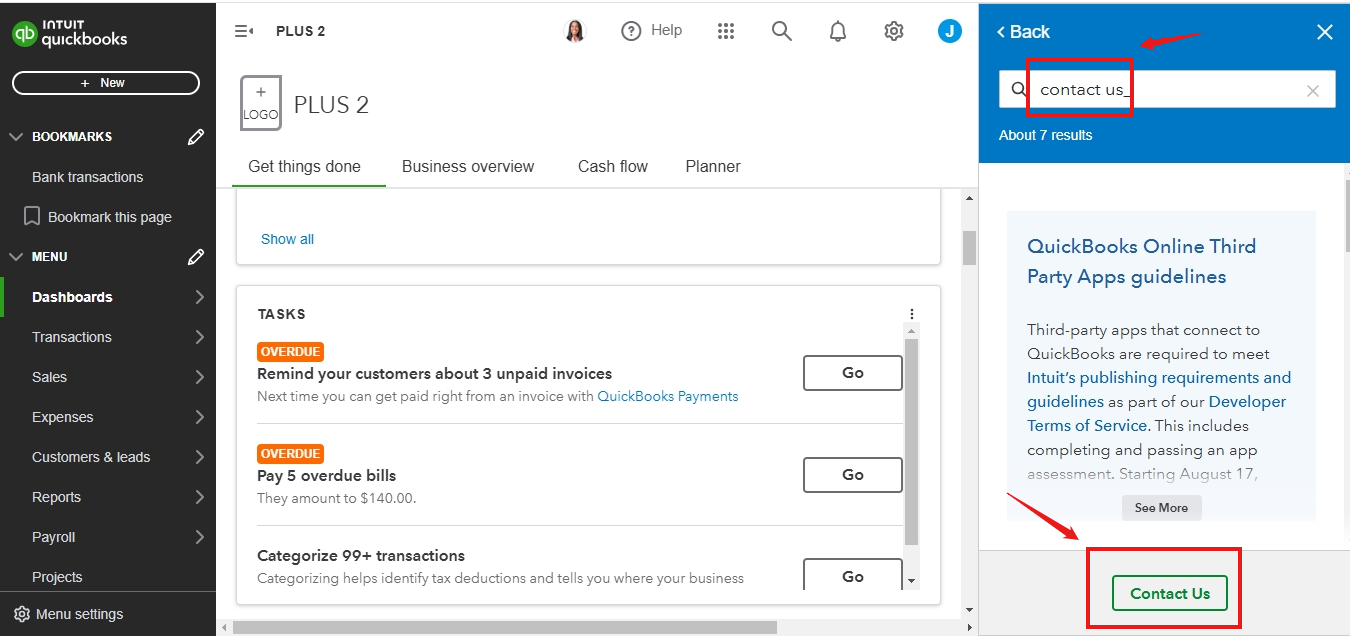Collapse the BOOKMARKS section chevron
This screenshot has width=1350, height=636.
16,137
